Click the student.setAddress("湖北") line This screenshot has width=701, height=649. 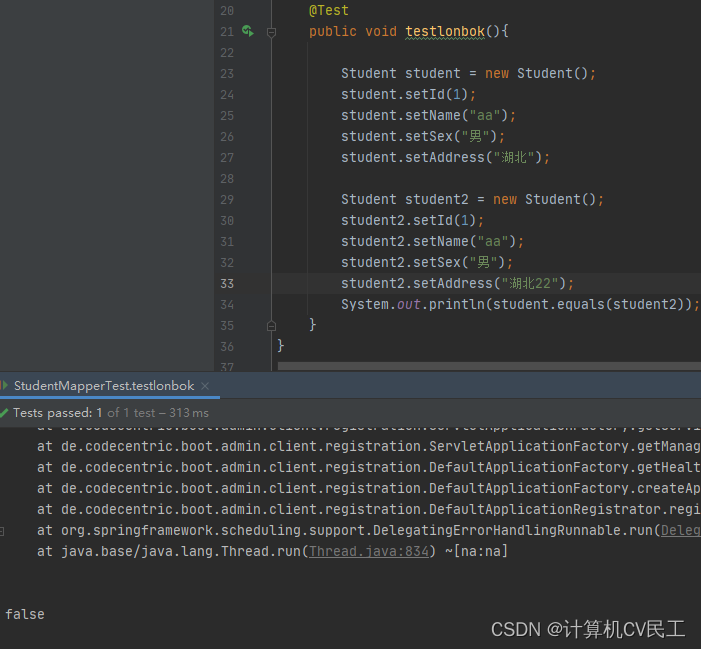pos(445,157)
